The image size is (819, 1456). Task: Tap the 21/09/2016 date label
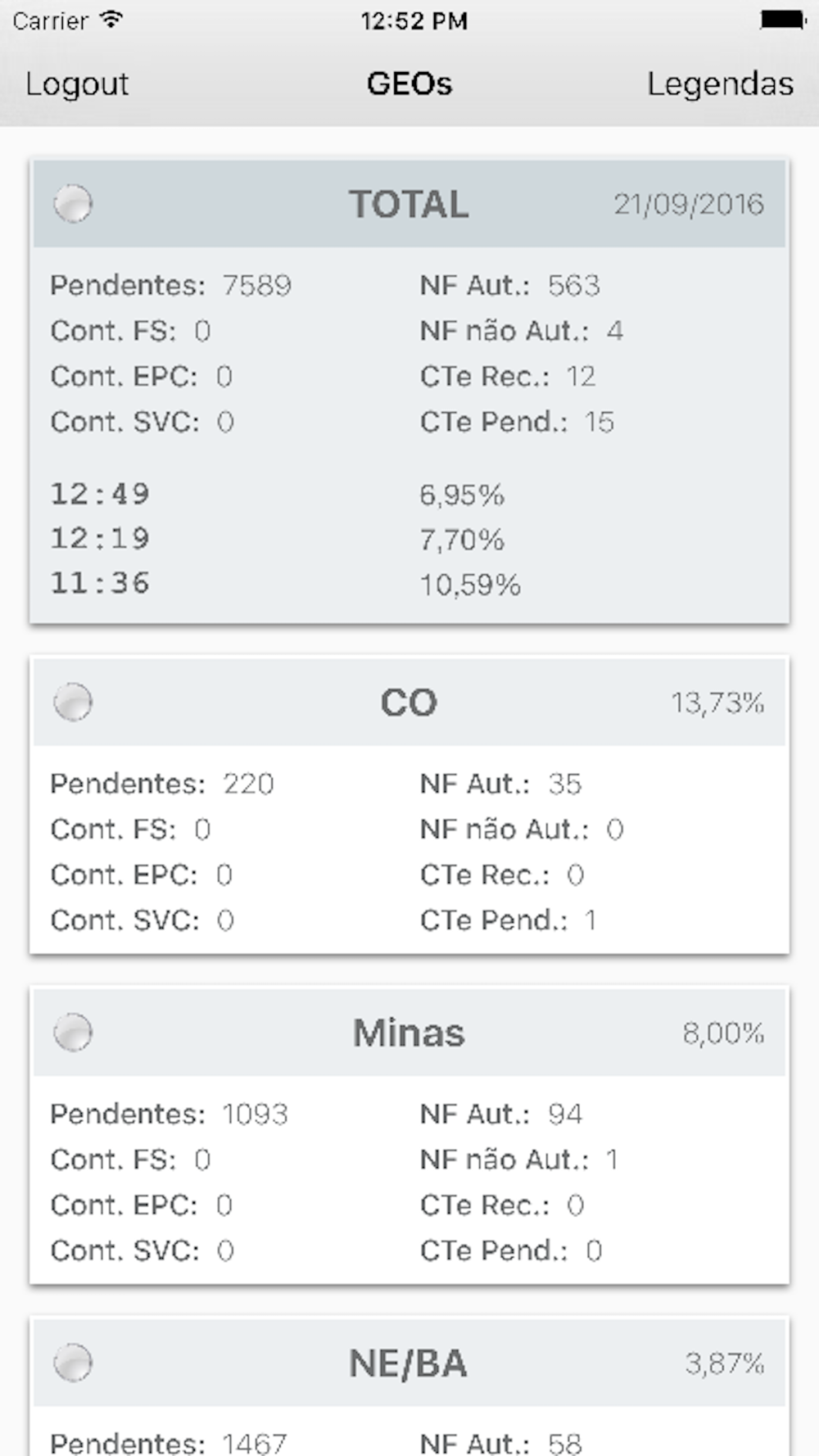689,204
